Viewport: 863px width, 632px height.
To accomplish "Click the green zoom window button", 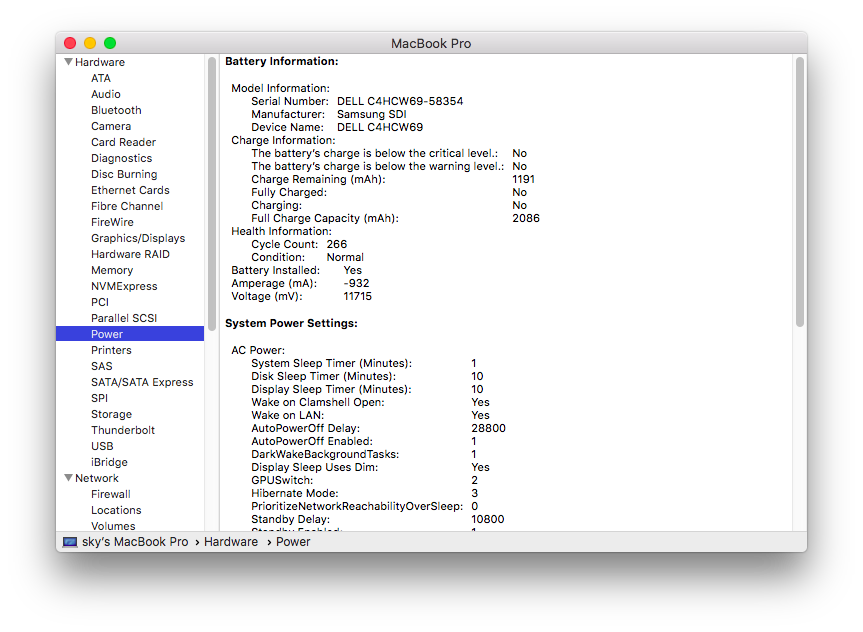I will click(x=110, y=43).
